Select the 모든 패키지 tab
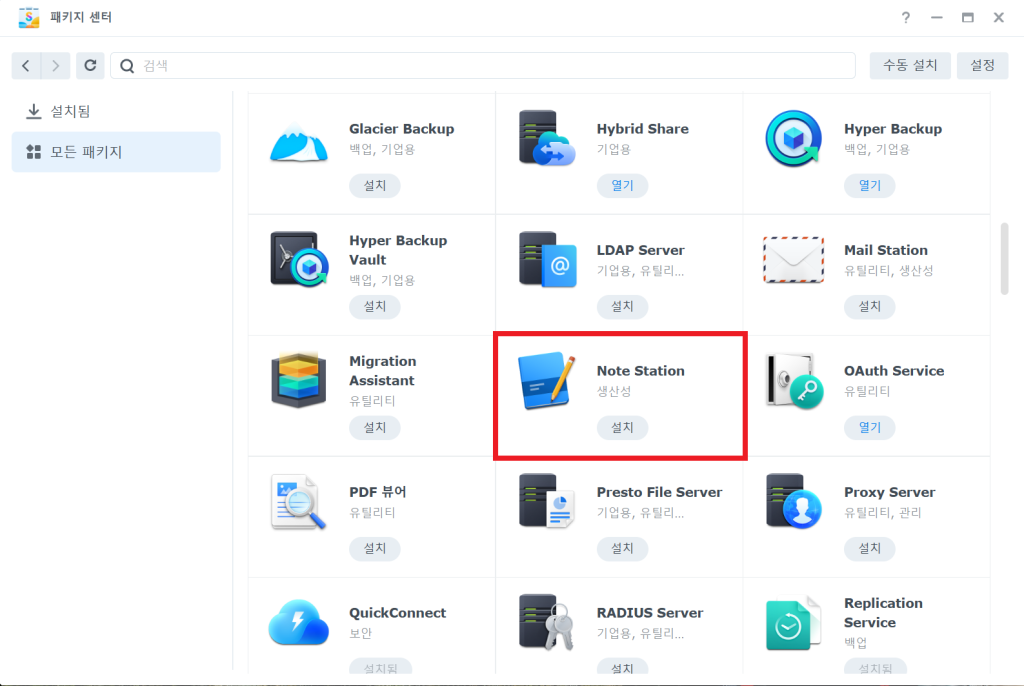 click(x=116, y=152)
